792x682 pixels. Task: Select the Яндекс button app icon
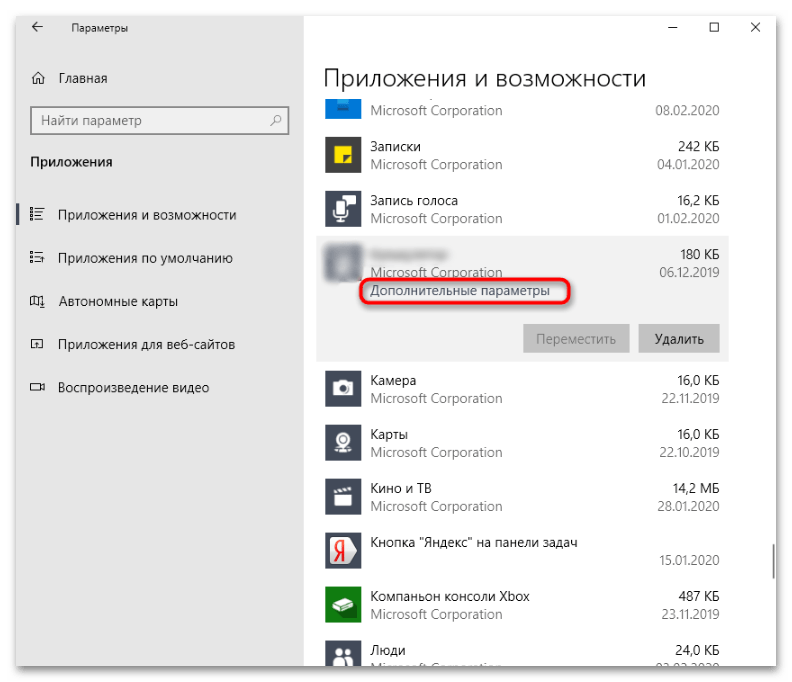click(343, 551)
